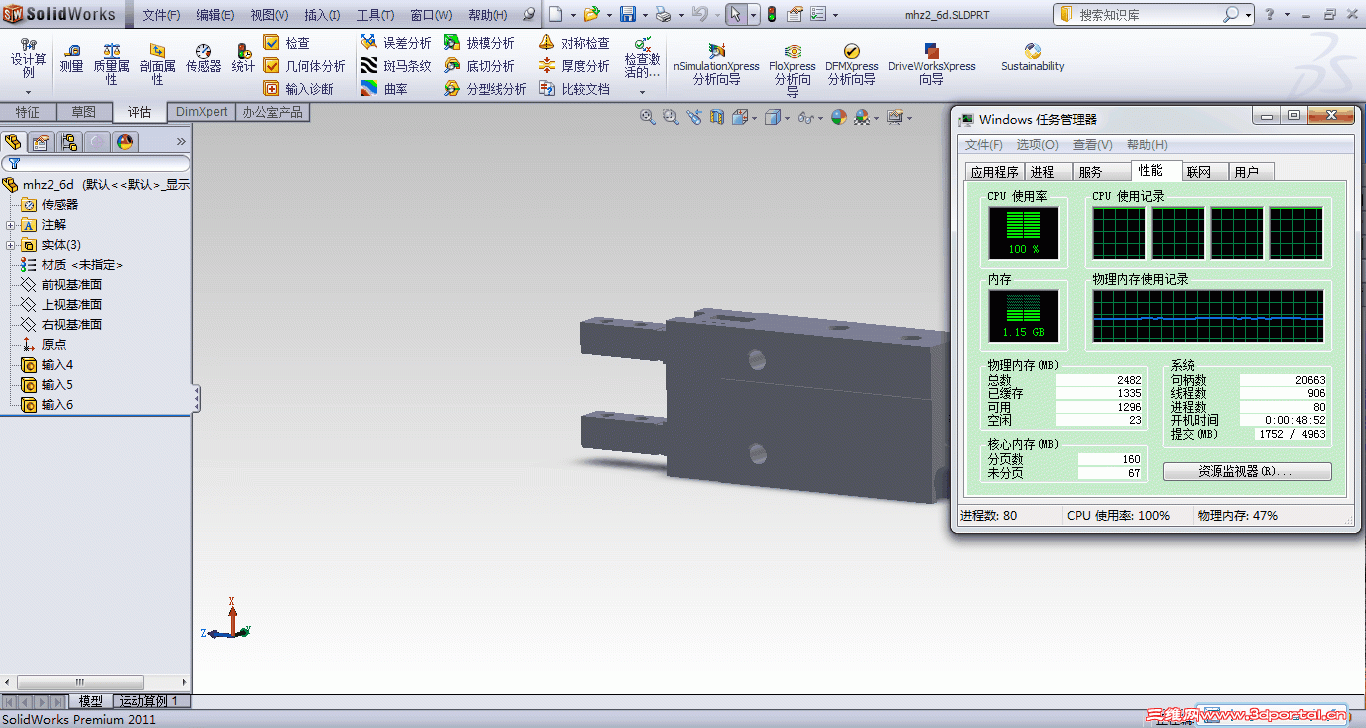Viewport: 1366px width, 728px height.
Task: Click the Save disk icon
Action: 628,14
